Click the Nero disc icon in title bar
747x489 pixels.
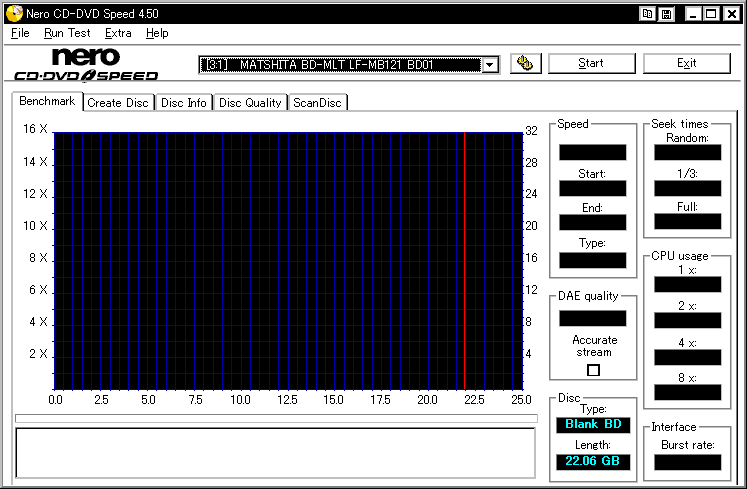coord(14,13)
